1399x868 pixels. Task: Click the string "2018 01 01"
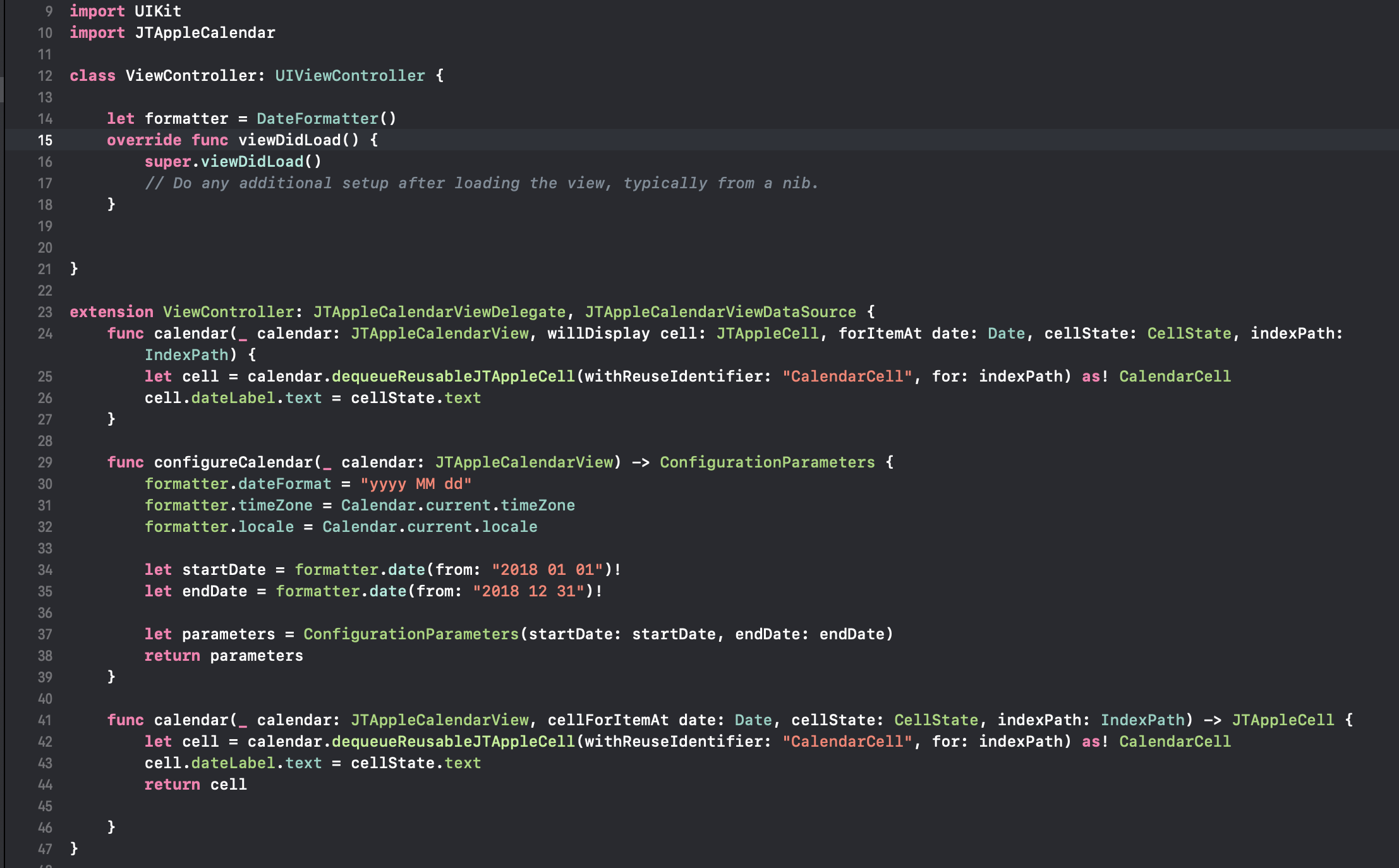547,570
